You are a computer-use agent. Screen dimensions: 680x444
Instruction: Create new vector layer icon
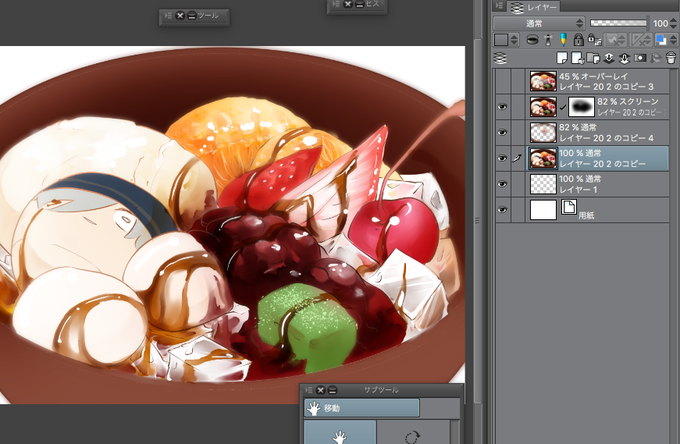[x=577, y=58]
